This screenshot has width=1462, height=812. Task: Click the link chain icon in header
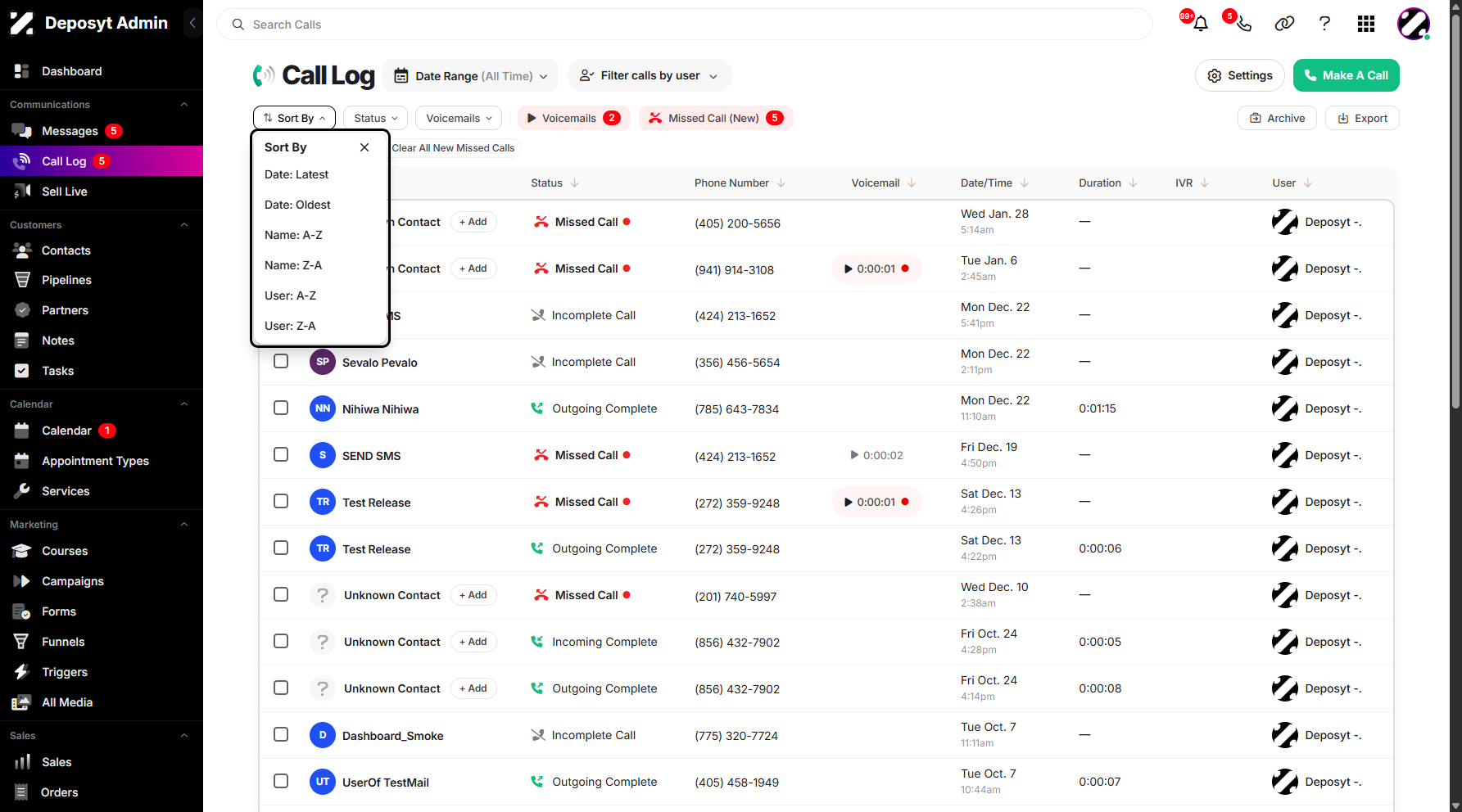pos(1284,24)
